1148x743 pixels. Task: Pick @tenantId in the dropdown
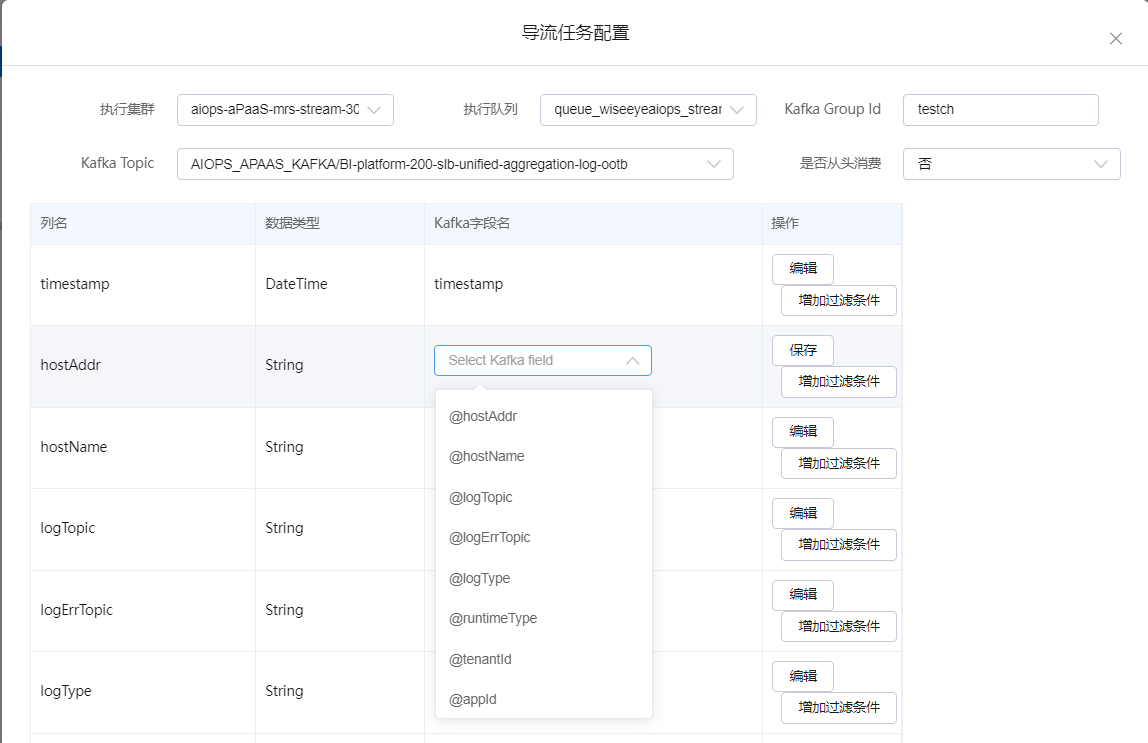[x=481, y=659]
